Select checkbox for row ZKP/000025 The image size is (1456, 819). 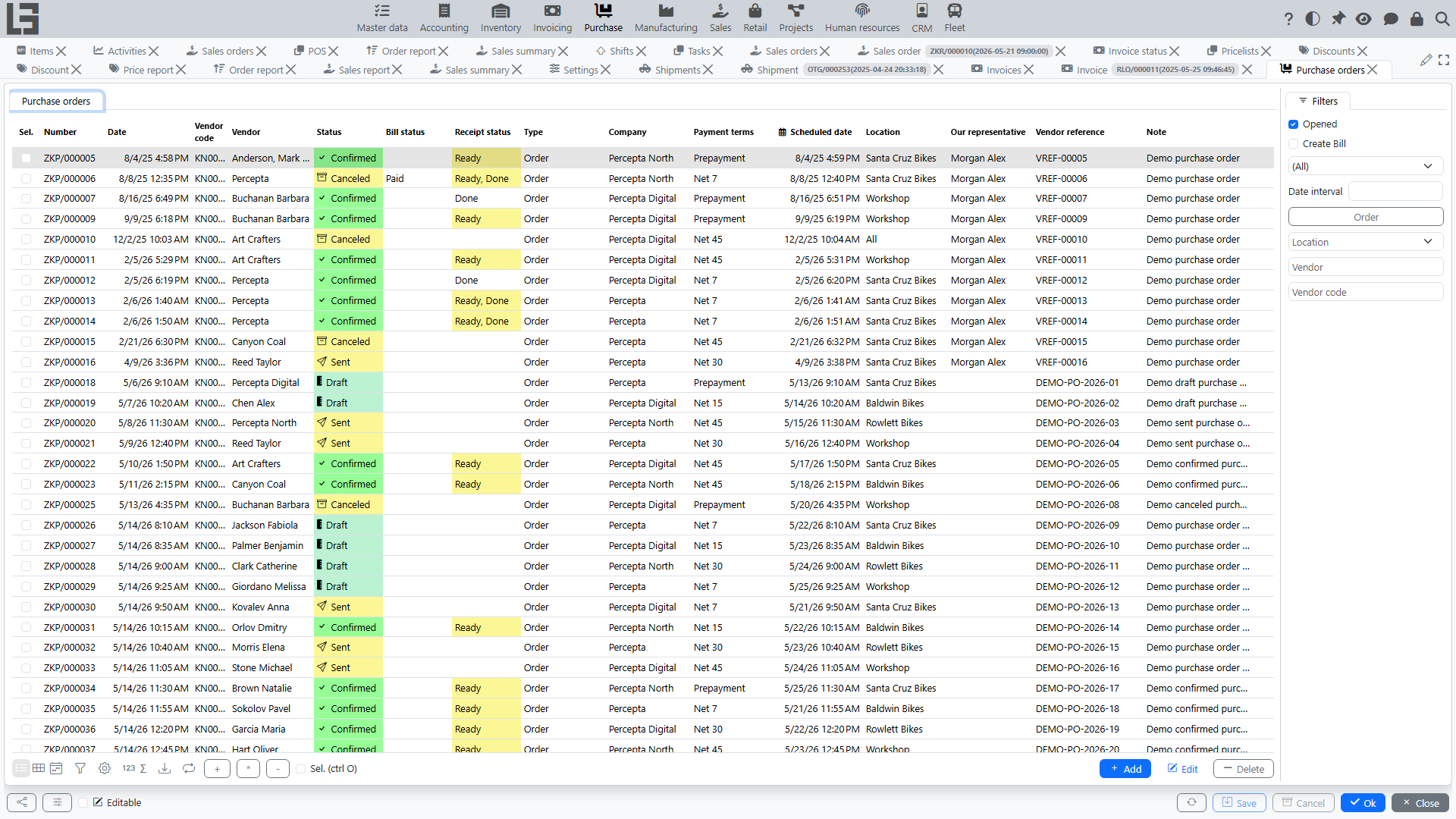[27, 505]
